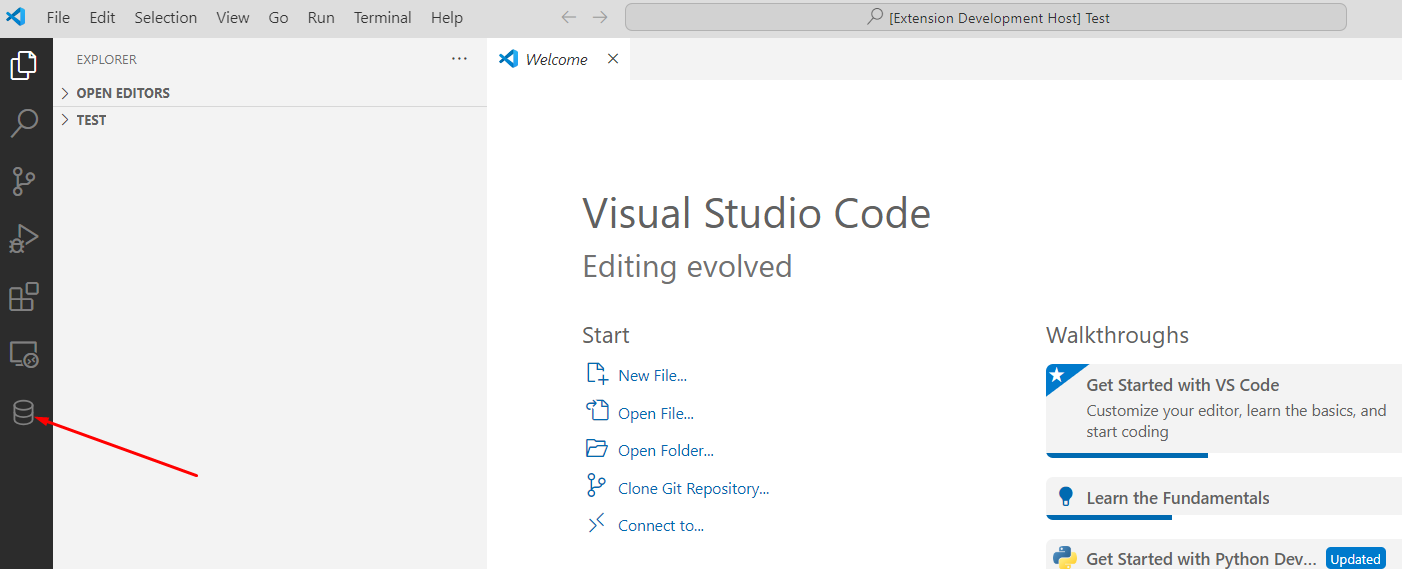Click the lightbulb icon beside Learn the Fundamentals
Screen dimensions: 1402x569
tap(1066, 497)
